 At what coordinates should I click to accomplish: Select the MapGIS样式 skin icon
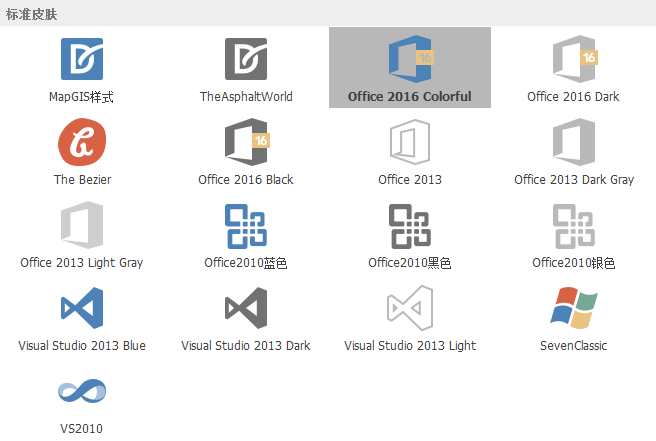81,59
